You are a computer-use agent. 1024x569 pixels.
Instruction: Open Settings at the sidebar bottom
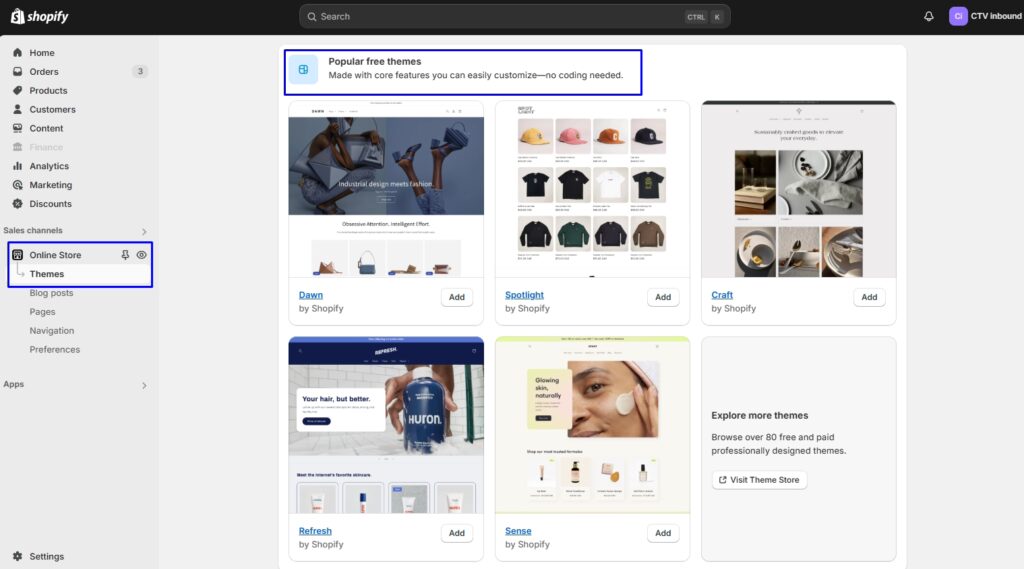click(x=46, y=556)
